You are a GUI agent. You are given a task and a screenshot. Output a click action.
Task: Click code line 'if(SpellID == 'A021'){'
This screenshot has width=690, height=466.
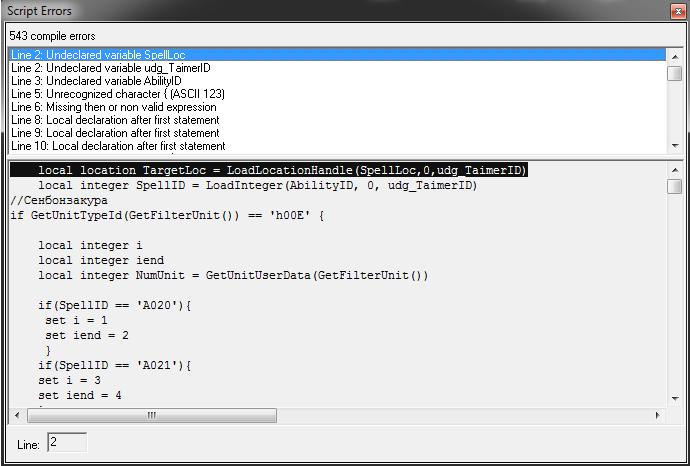tap(114, 365)
